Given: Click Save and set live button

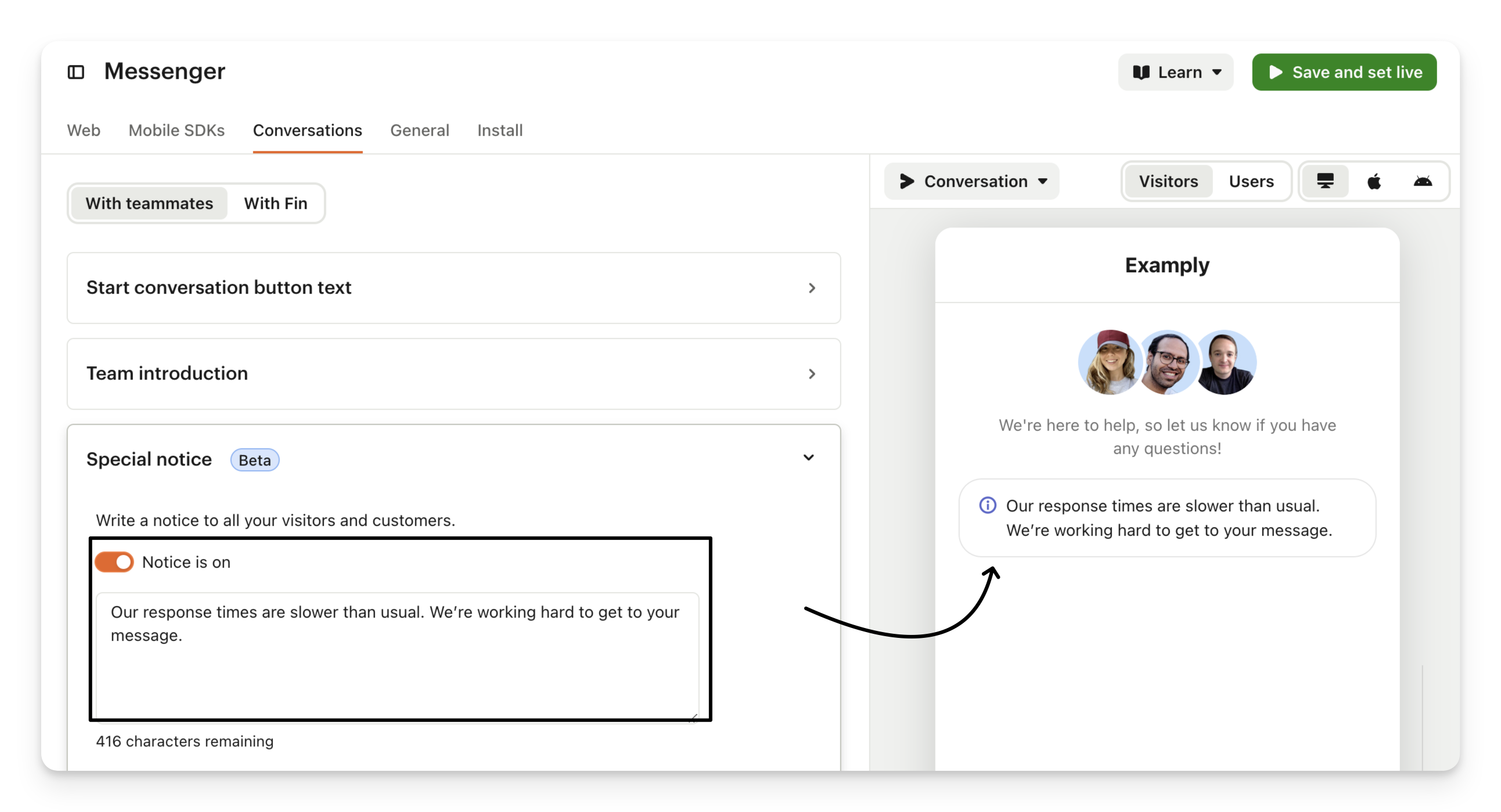Looking at the screenshot, I should click(1344, 72).
